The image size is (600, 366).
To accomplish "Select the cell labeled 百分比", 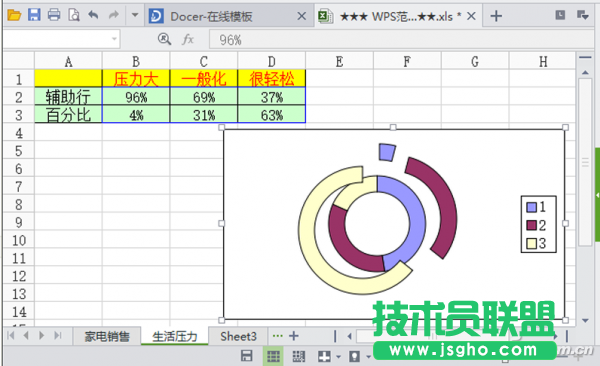I will click(68, 114).
